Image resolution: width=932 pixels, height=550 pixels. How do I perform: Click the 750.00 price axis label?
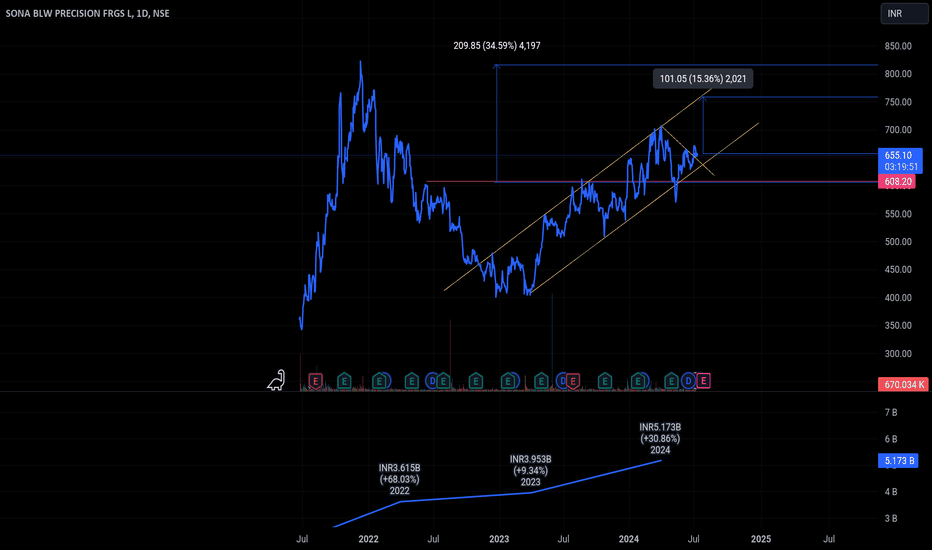point(898,102)
